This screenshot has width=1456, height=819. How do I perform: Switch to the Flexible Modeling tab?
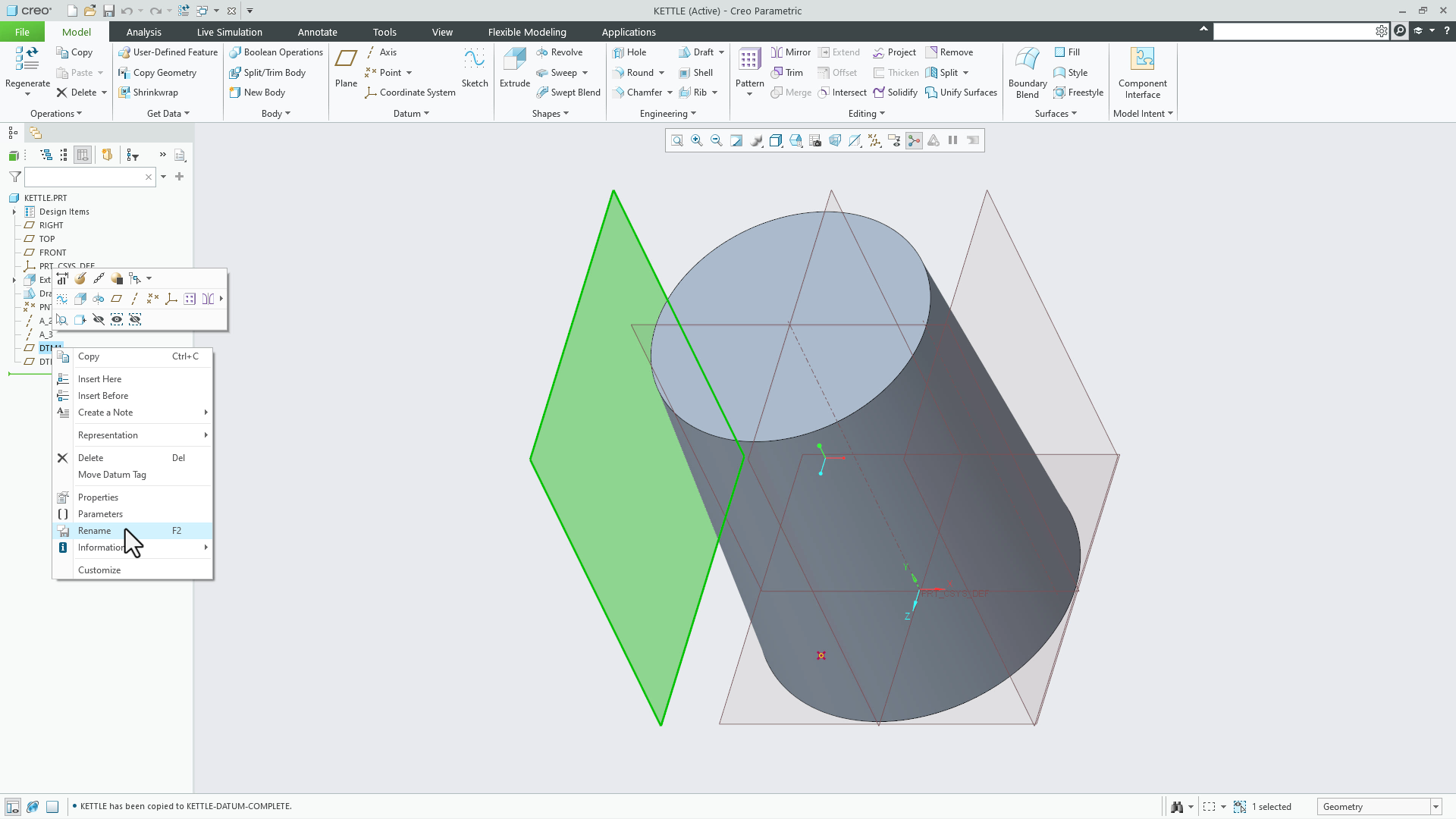point(527,32)
